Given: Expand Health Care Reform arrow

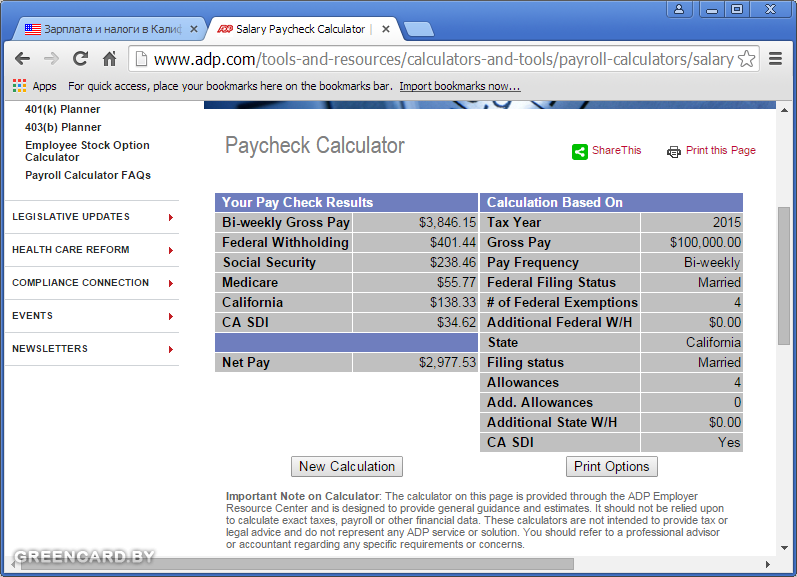Looking at the screenshot, I should (x=171, y=250).
